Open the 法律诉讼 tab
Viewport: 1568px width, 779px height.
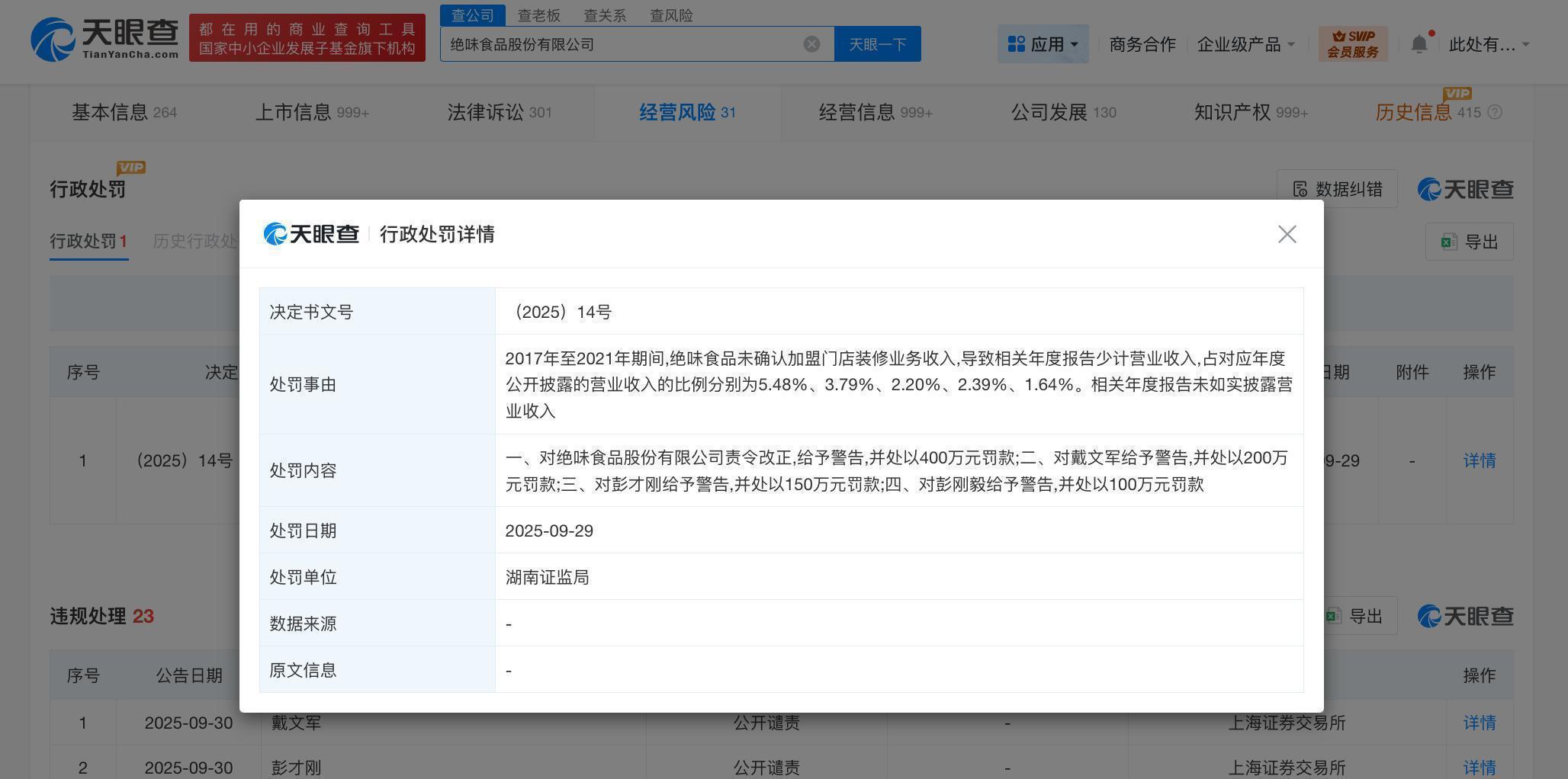click(x=499, y=113)
